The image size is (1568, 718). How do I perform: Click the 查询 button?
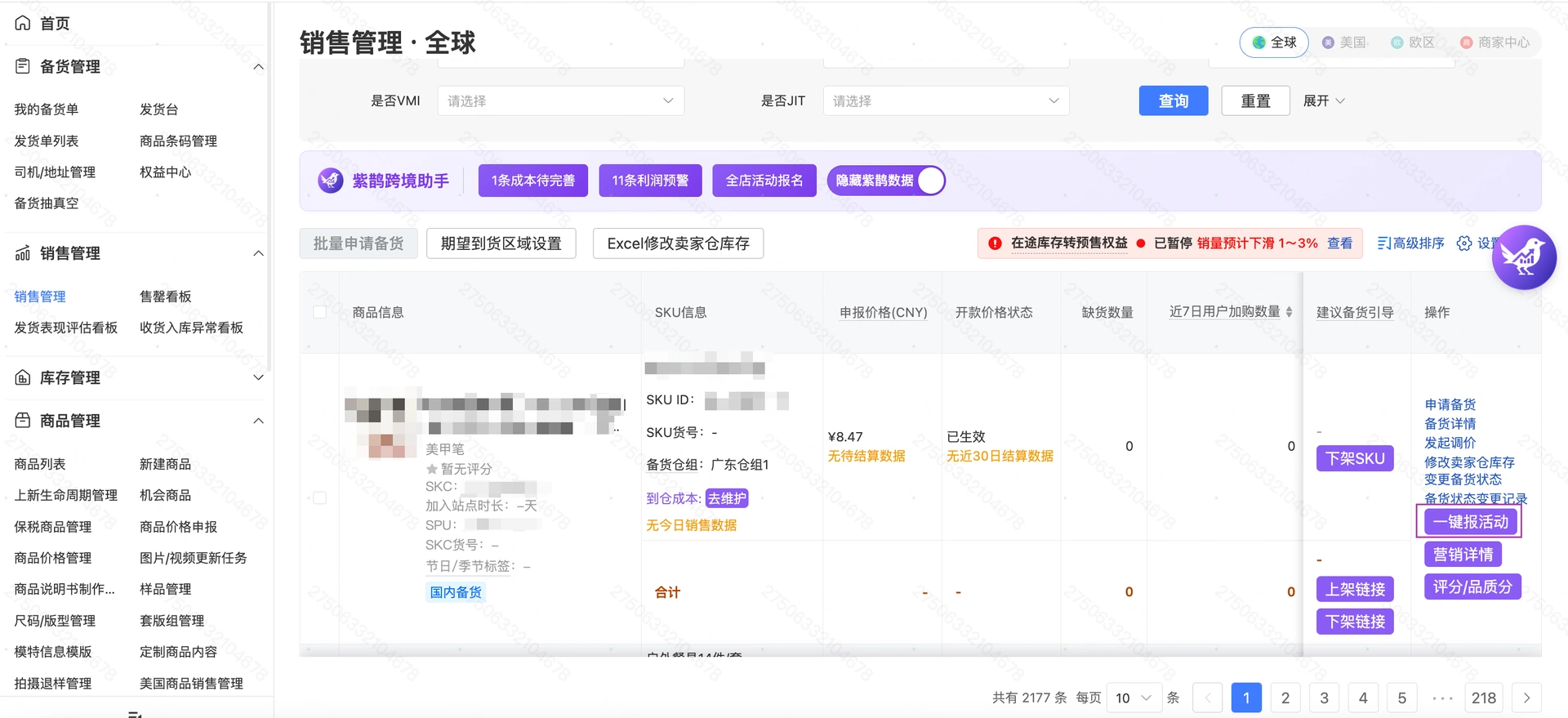coord(1174,100)
